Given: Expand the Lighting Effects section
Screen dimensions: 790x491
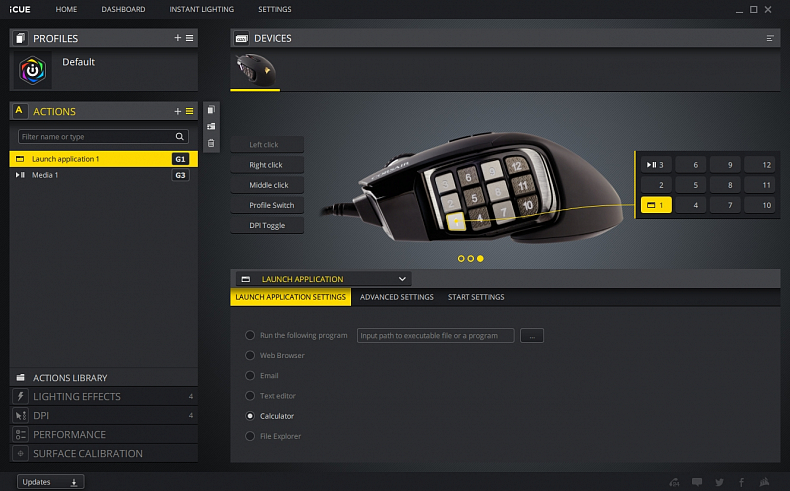Looking at the screenshot, I should coord(103,396).
